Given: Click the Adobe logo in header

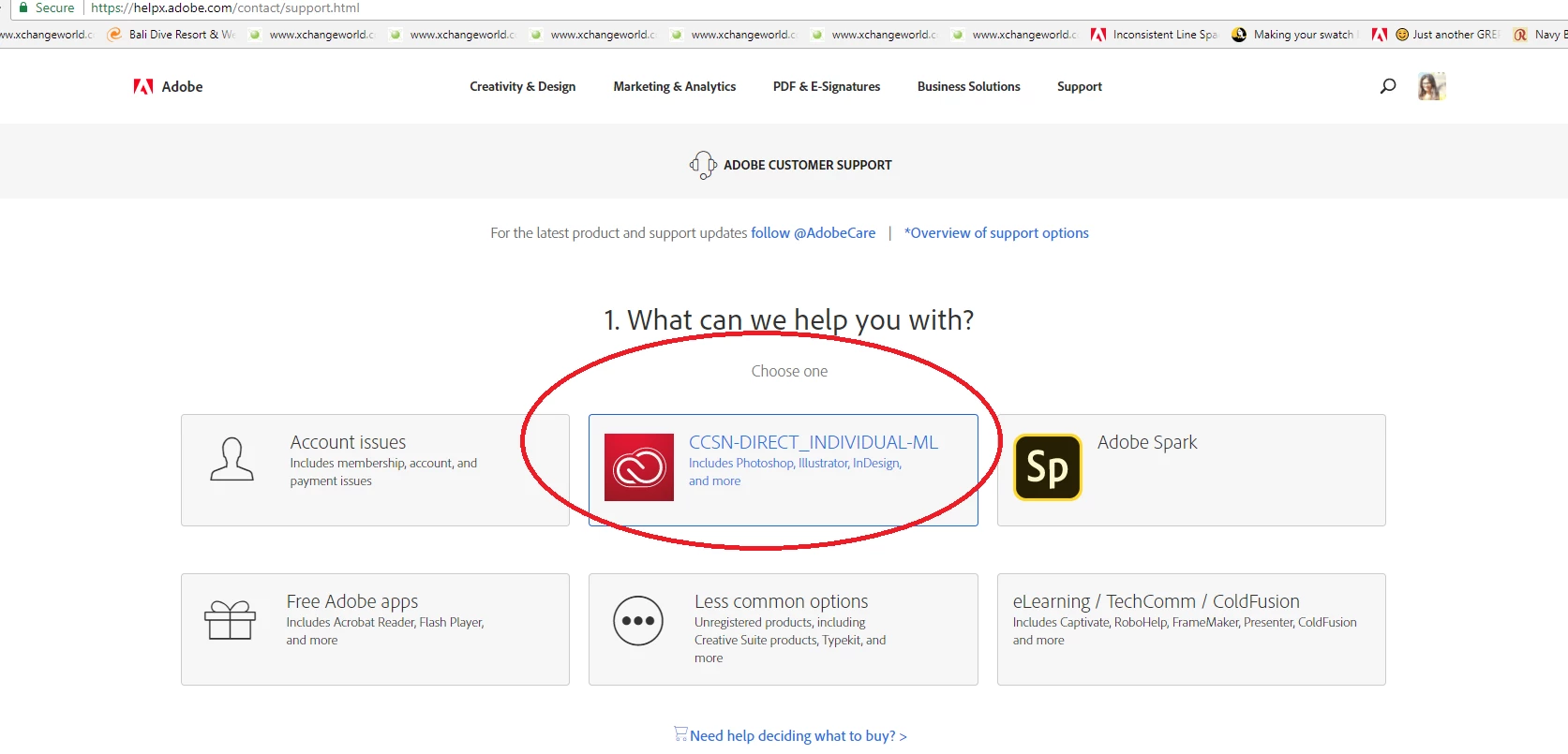Looking at the screenshot, I should coord(143,86).
